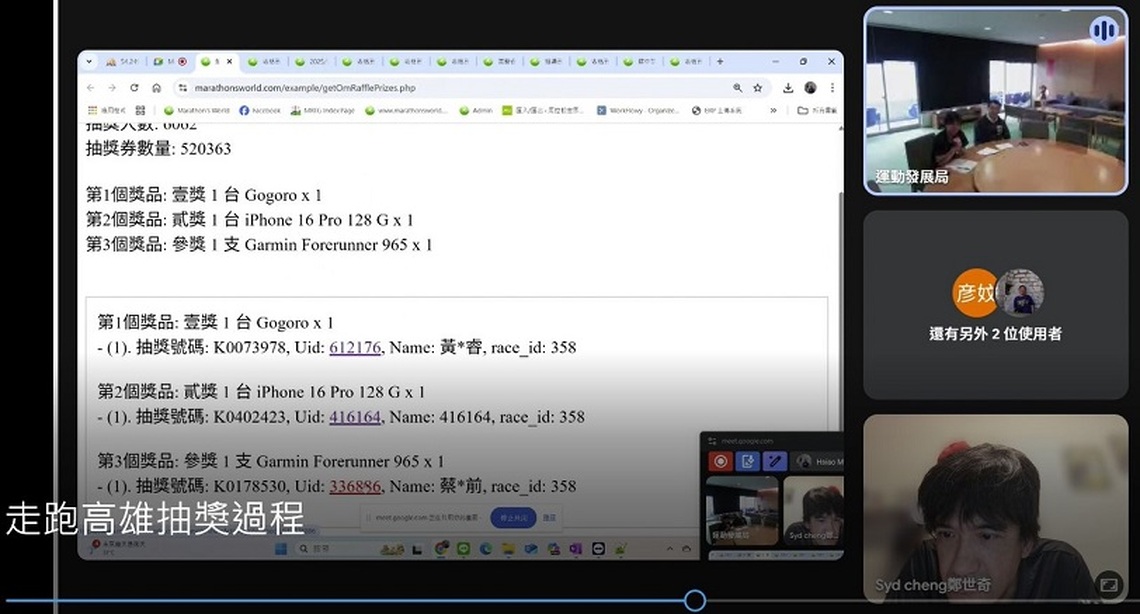The height and width of the screenshot is (614, 1140).
Task: Open the bookmarks bar grid icon
Action: (x=140, y=110)
